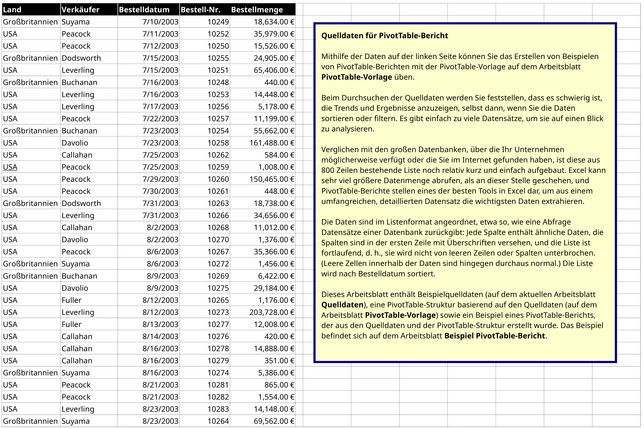Select order number cell 10256
This screenshot has height=429, width=644.
205,106
